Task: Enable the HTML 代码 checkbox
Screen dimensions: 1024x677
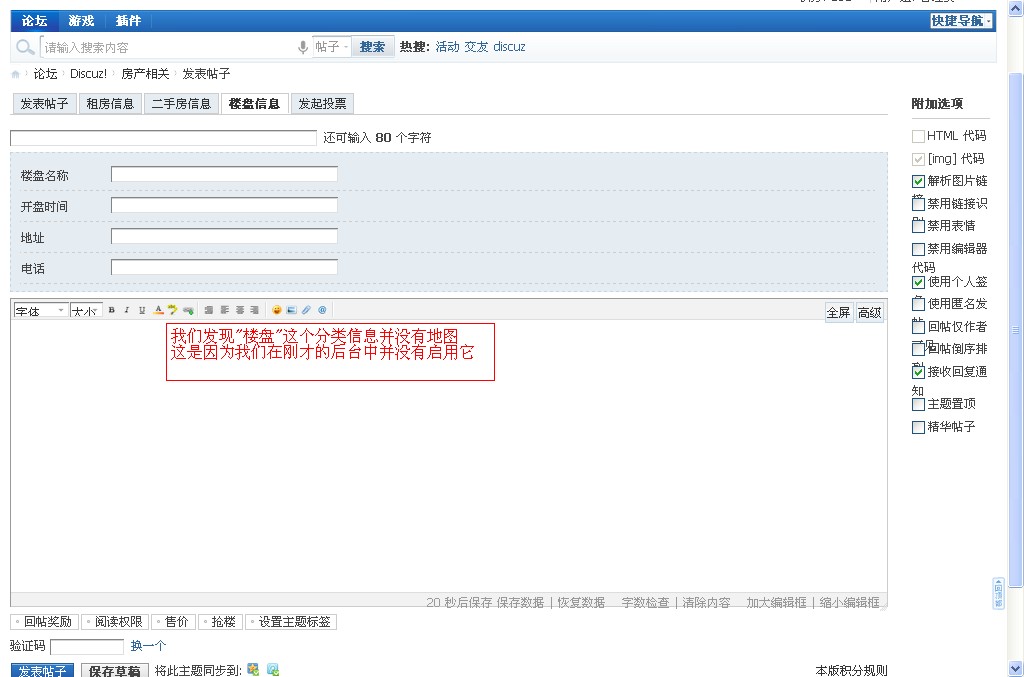Action: tap(918, 136)
